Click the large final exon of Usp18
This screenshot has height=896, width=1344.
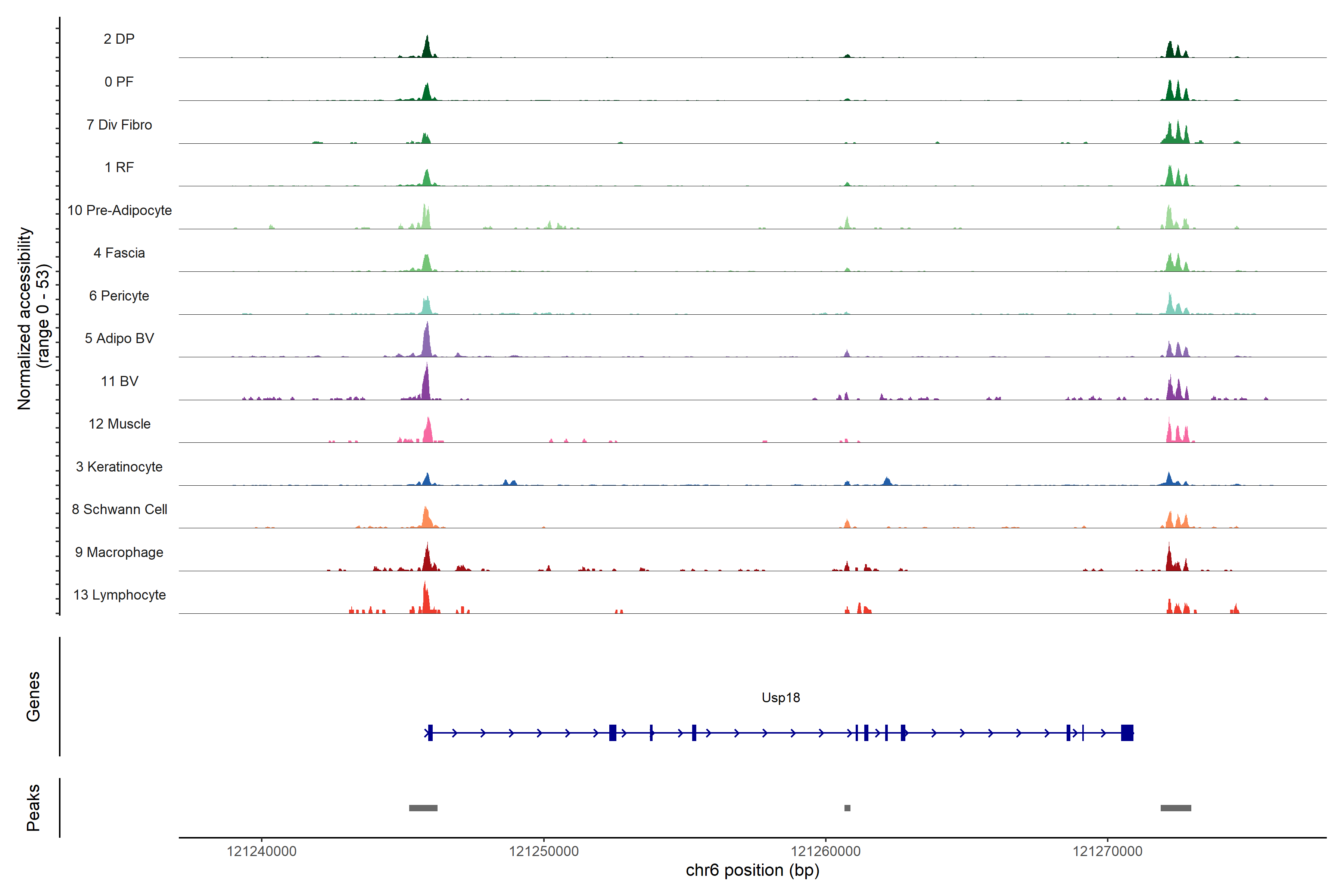coord(1127,732)
